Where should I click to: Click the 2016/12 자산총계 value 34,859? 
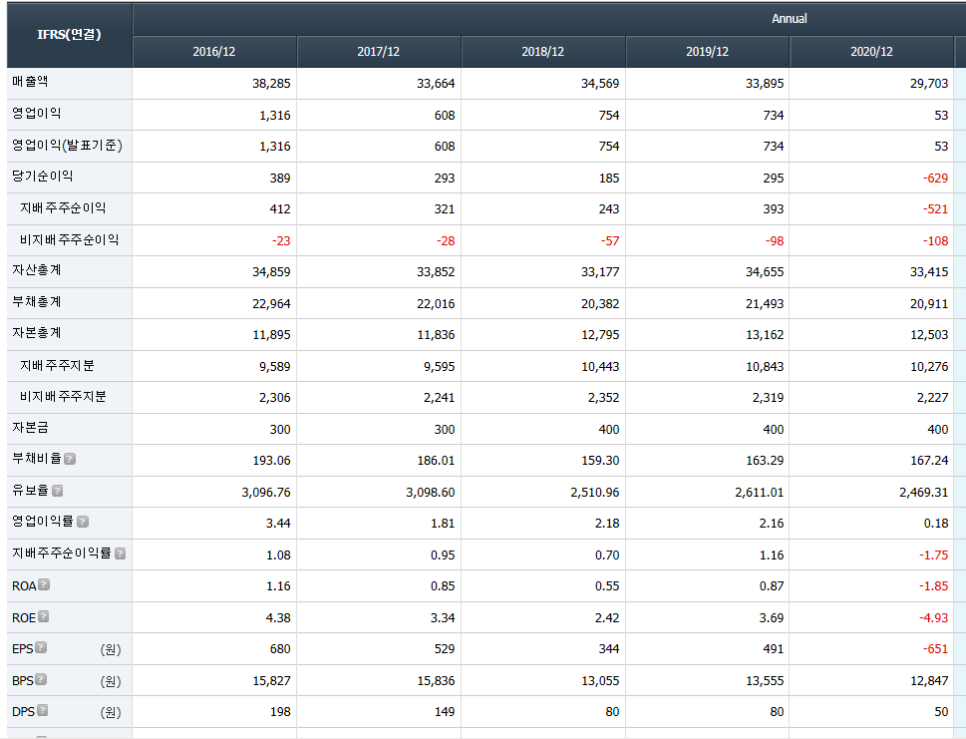click(x=271, y=272)
